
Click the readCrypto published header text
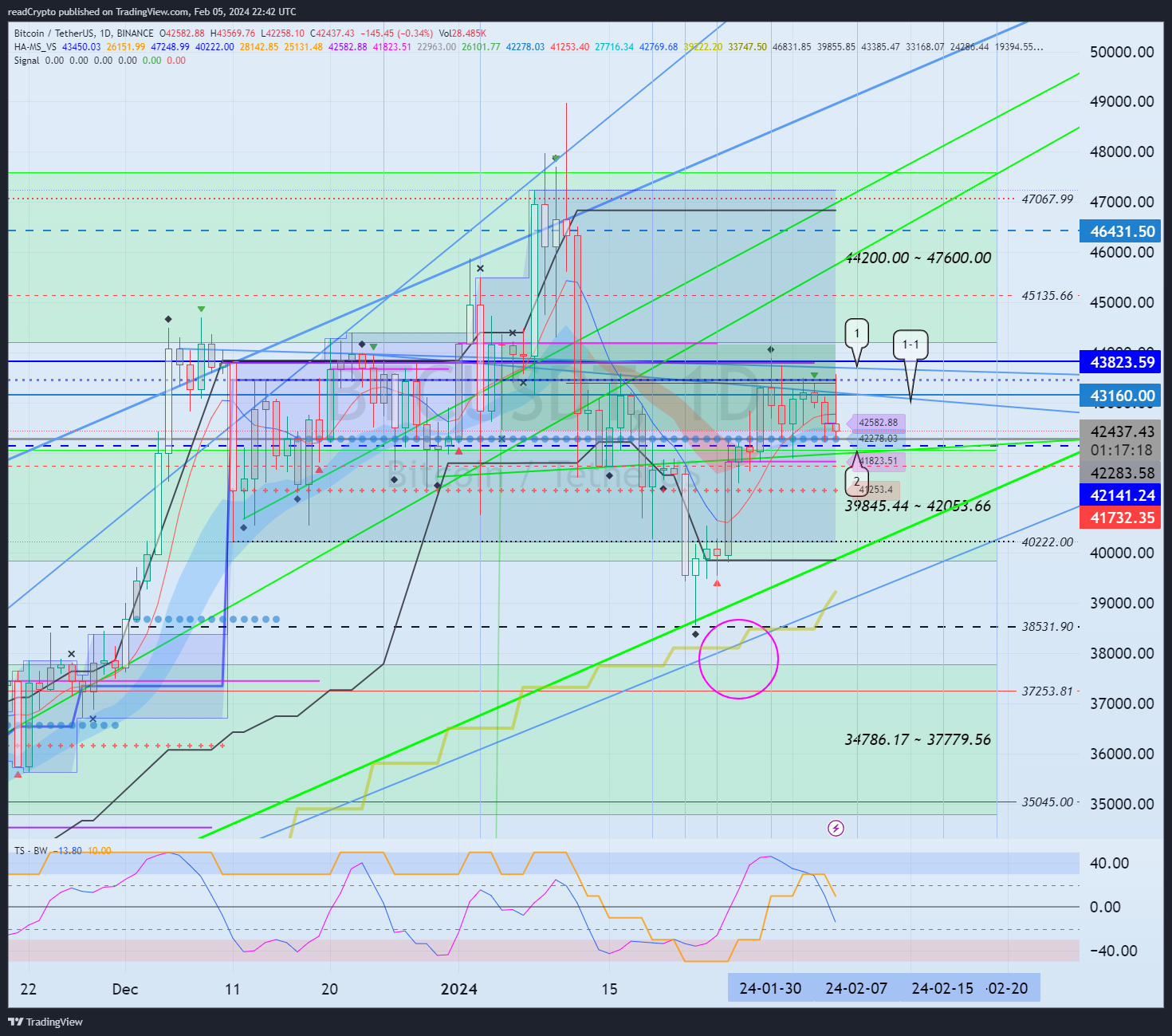coord(151,11)
